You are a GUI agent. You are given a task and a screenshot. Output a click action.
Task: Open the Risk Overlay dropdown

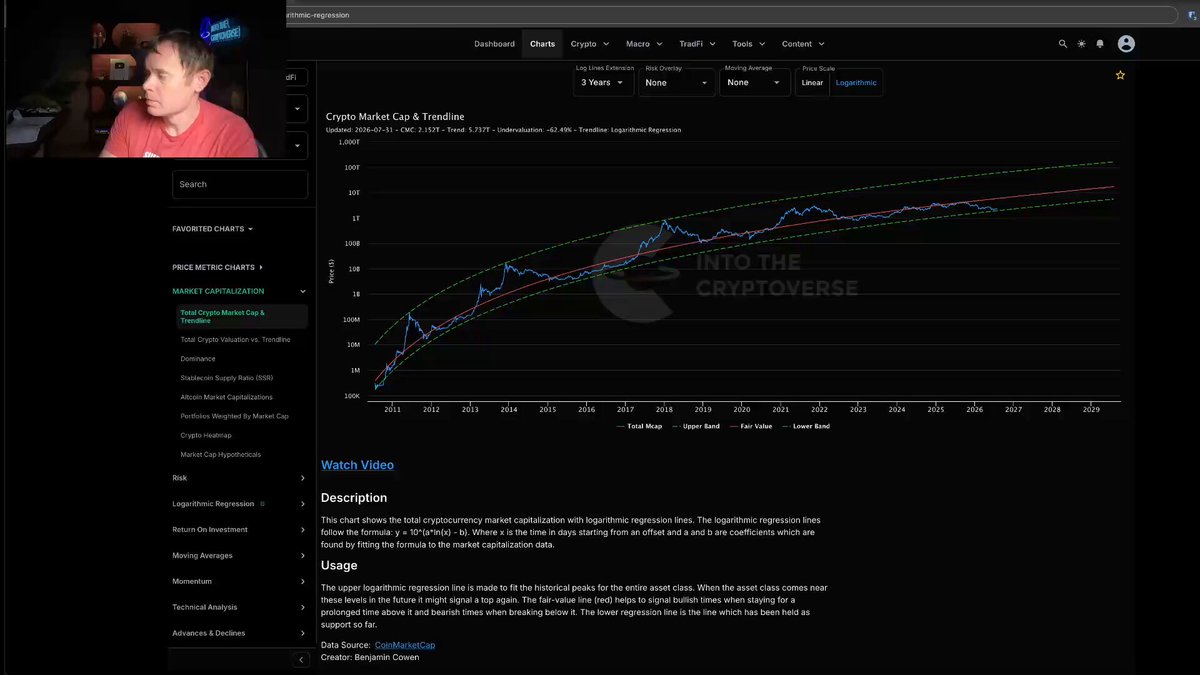click(677, 82)
